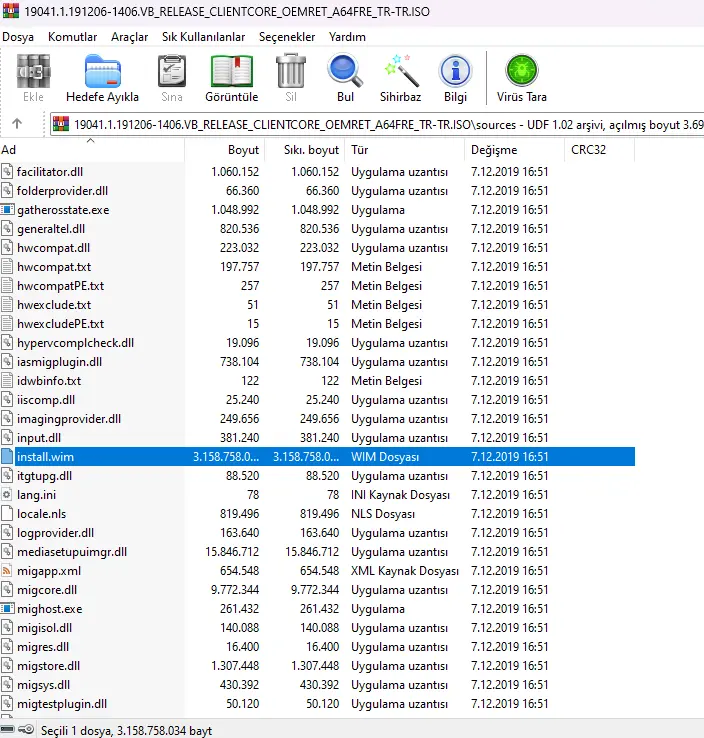Select the input.dll file

click(x=39, y=438)
